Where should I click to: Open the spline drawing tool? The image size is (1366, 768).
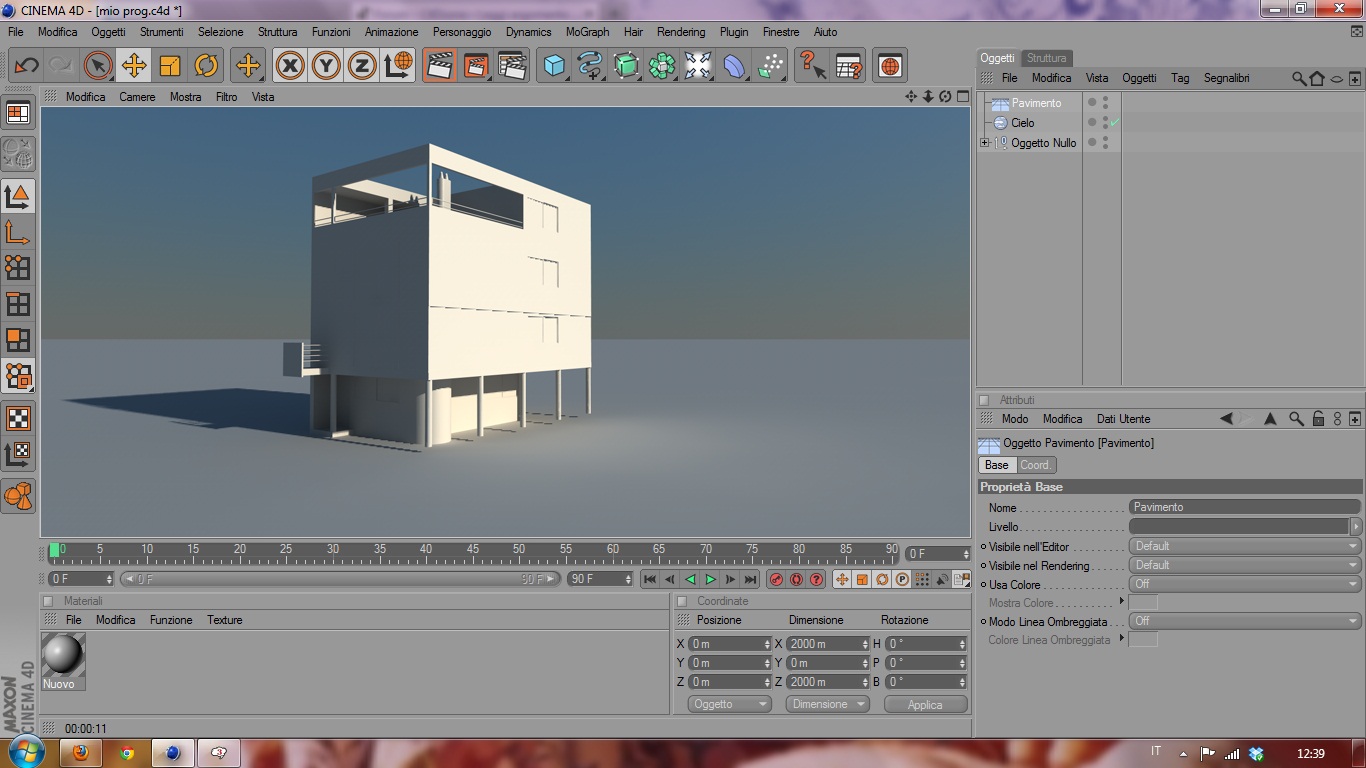590,66
